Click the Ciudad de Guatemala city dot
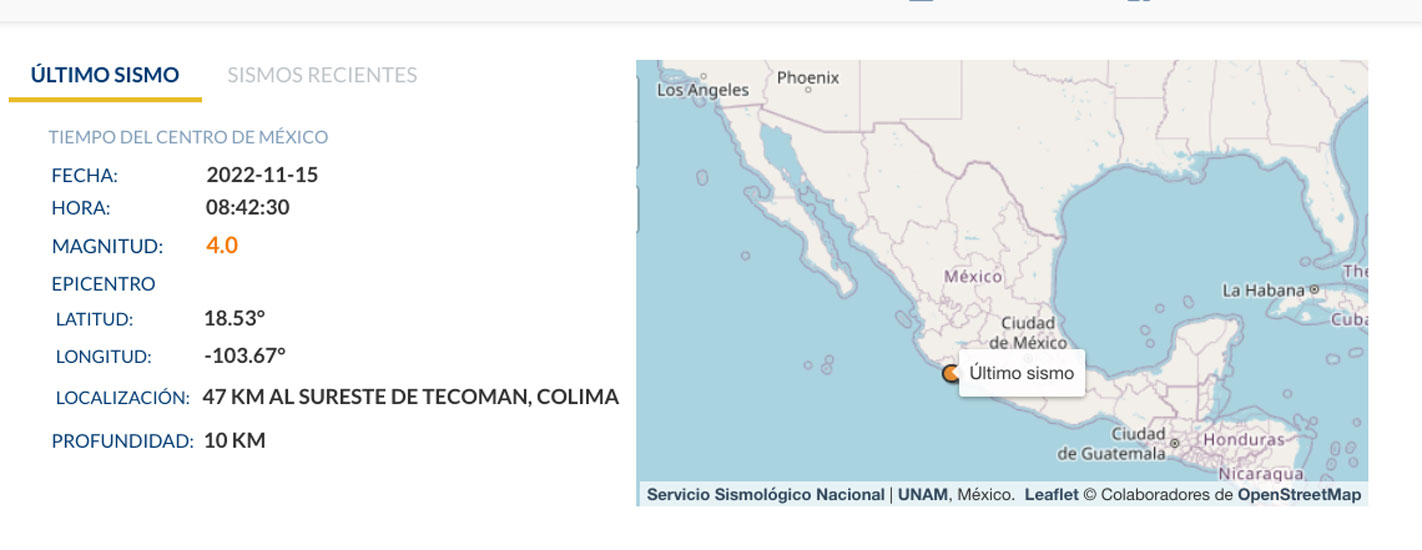Viewport: 1422px width, 550px height. (1175, 442)
